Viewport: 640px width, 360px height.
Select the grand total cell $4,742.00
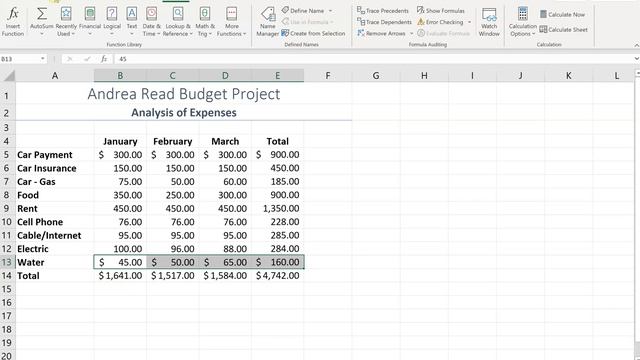coord(278,276)
